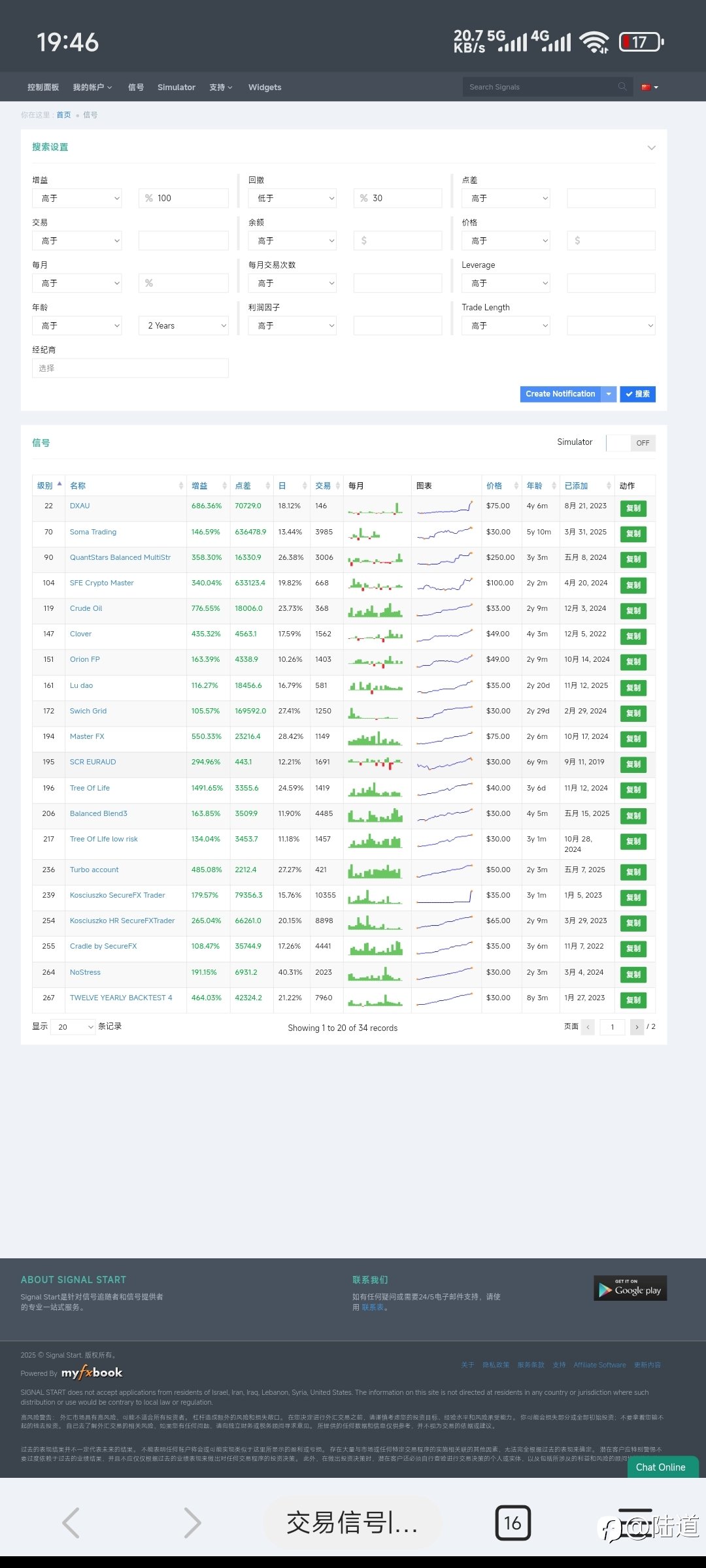Tap the browser forward arrow
Image resolution: width=706 pixels, height=1568 pixels.
[192, 1522]
